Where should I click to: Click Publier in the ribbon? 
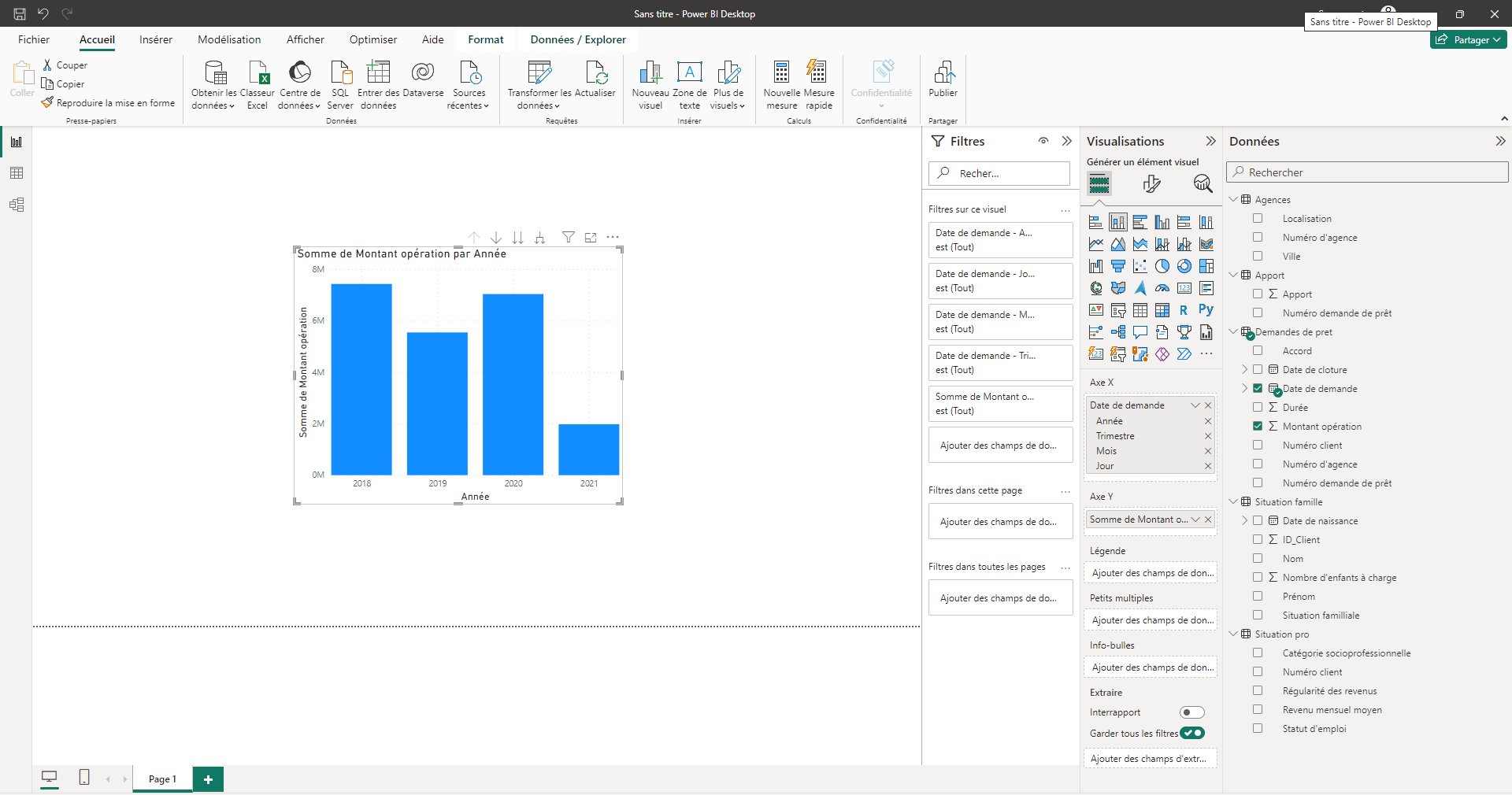pos(943,81)
